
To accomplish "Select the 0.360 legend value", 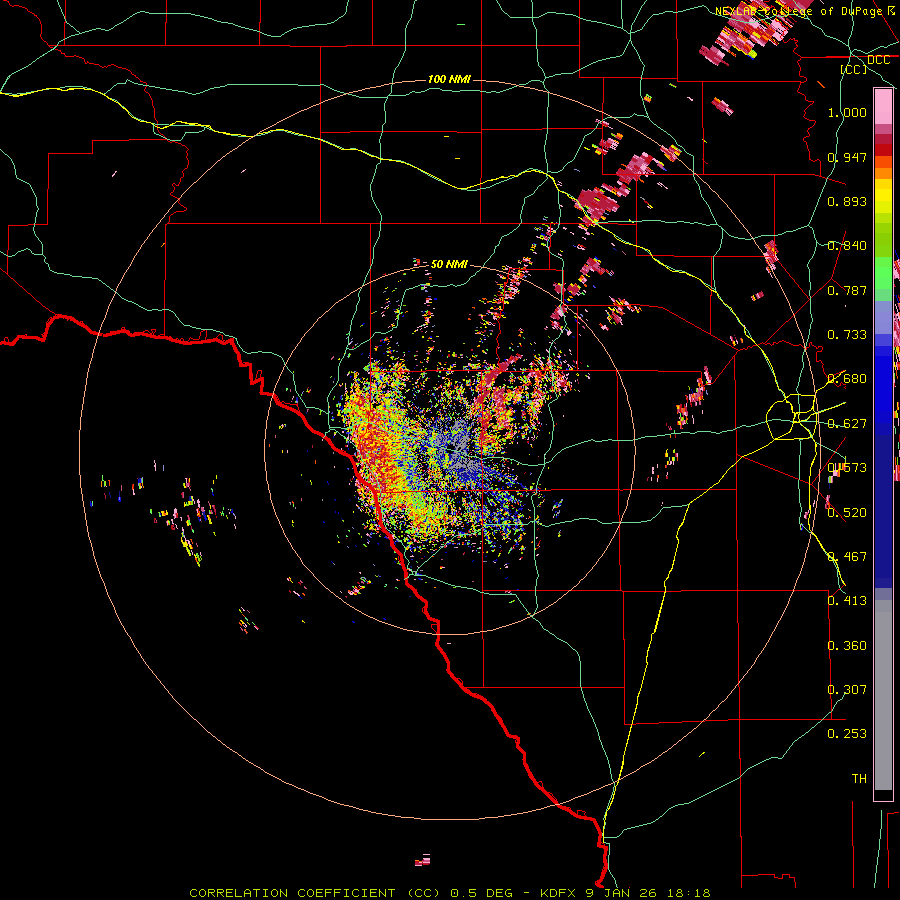I will click(847, 646).
